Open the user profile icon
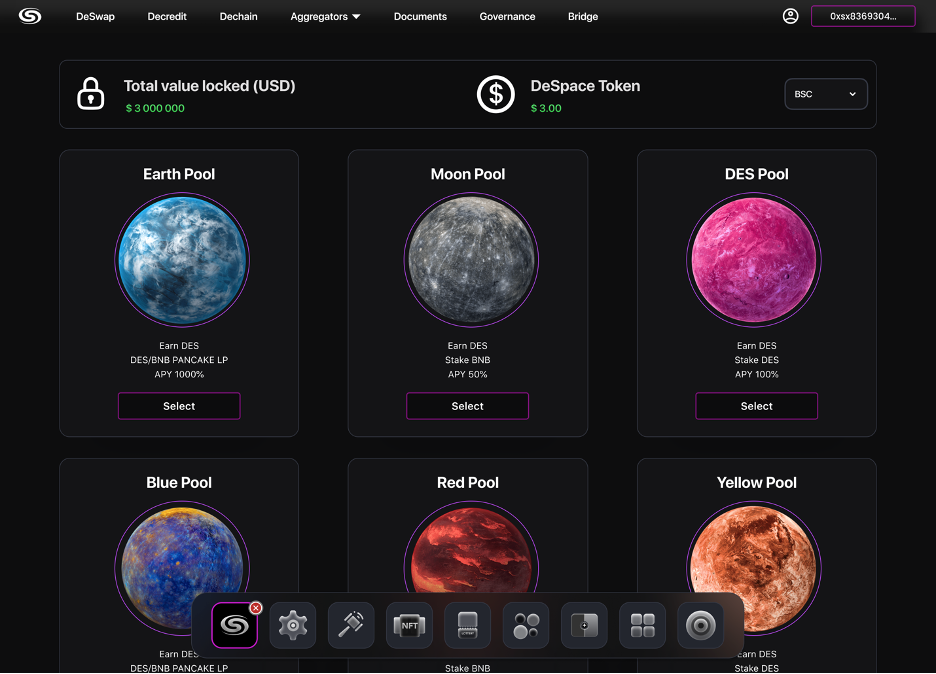 point(790,16)
